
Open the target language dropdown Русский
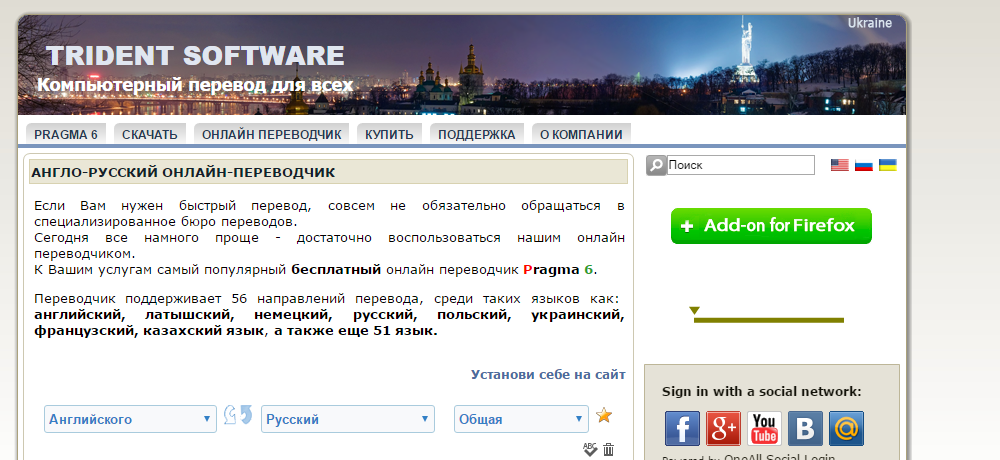(348, 419)
